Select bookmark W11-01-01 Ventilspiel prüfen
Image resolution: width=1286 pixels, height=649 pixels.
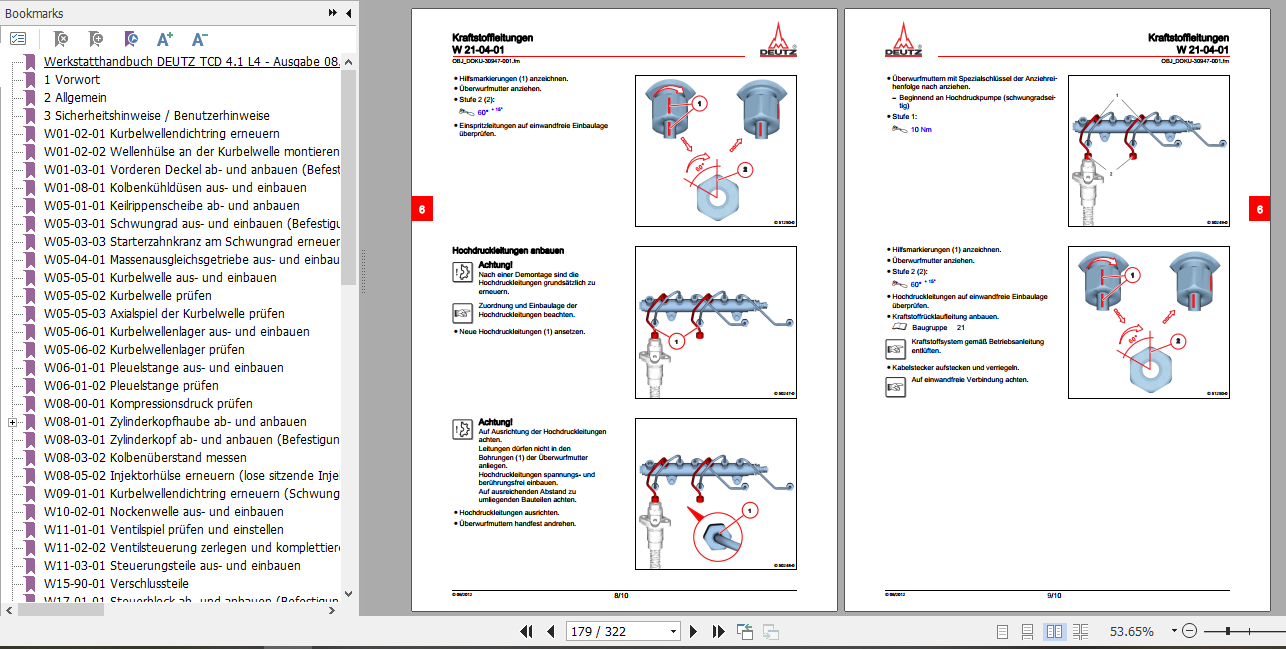tap(164, 529)
